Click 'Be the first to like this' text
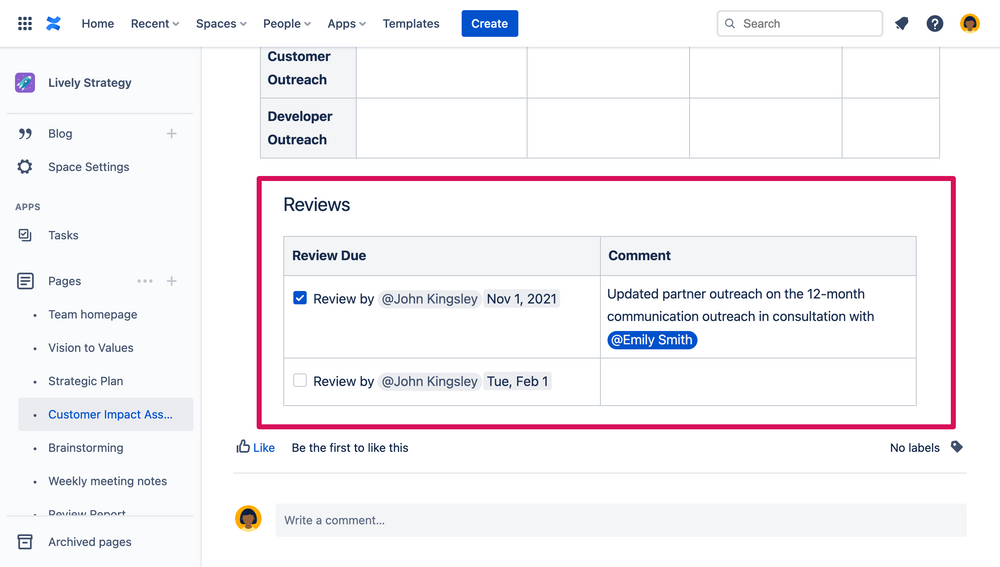 tap(349, 448)
